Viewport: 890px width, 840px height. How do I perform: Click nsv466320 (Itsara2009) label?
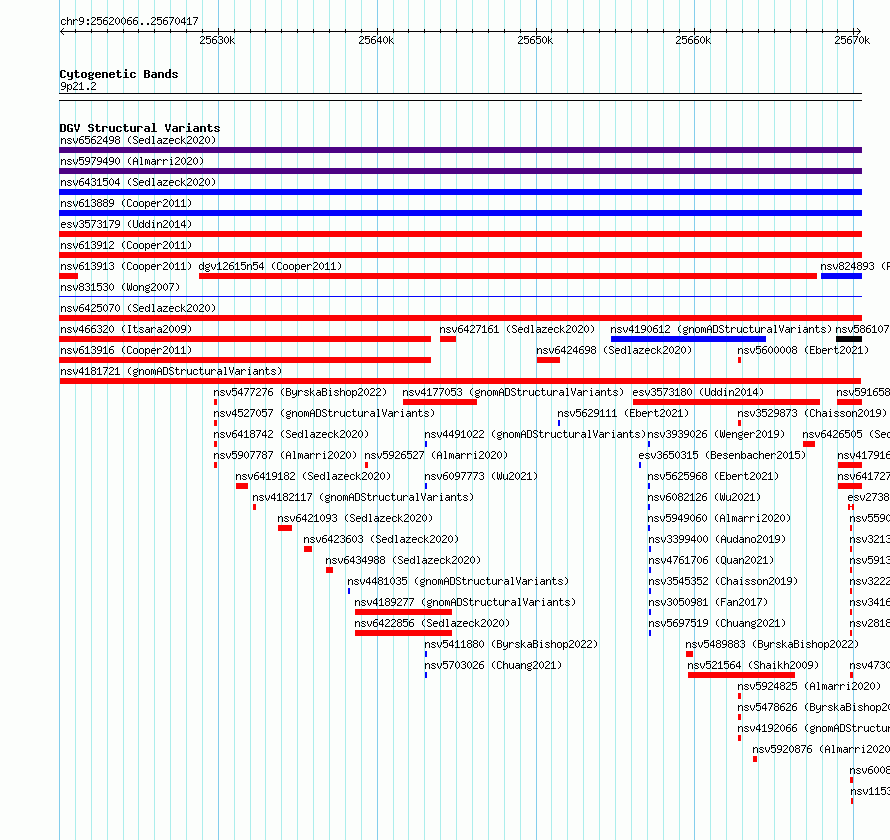(x=126, y=329)
